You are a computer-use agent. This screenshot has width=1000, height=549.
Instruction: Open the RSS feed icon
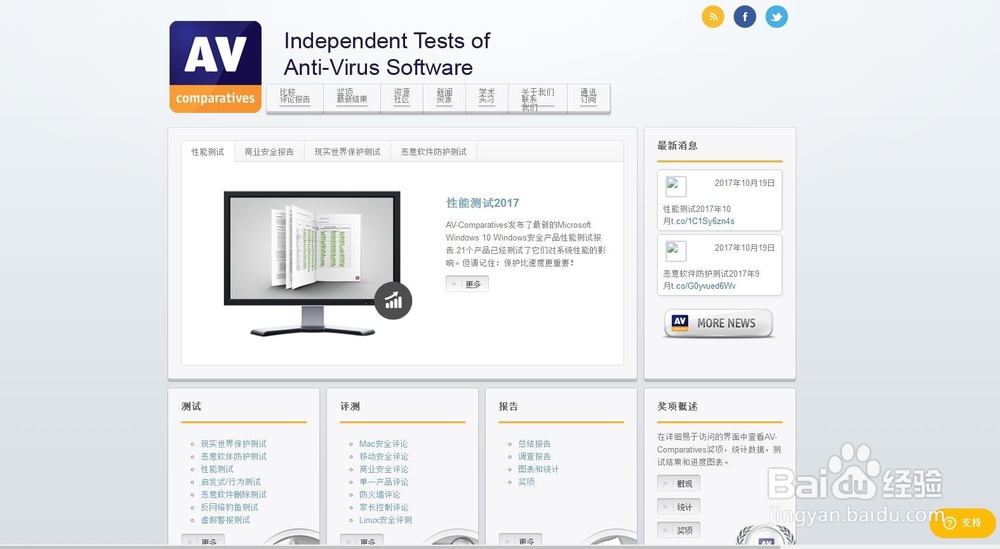(x=713, y=17)
